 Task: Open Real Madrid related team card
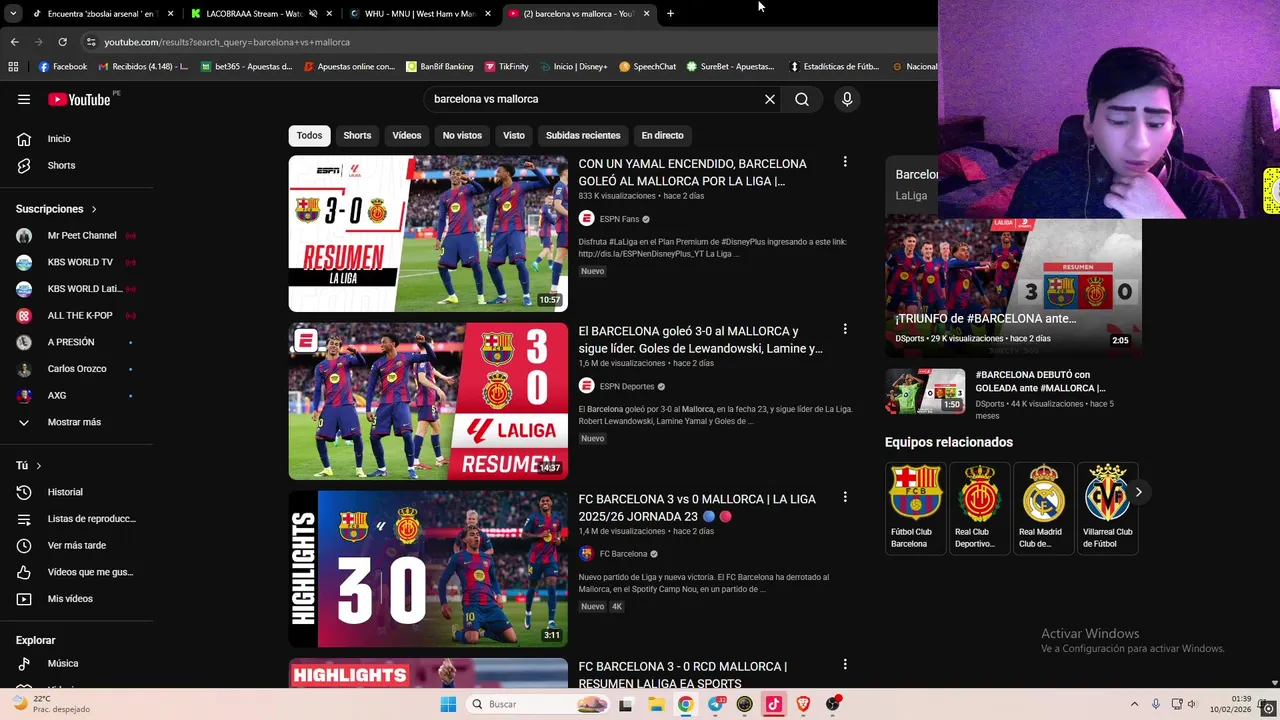coord(1043,508)
